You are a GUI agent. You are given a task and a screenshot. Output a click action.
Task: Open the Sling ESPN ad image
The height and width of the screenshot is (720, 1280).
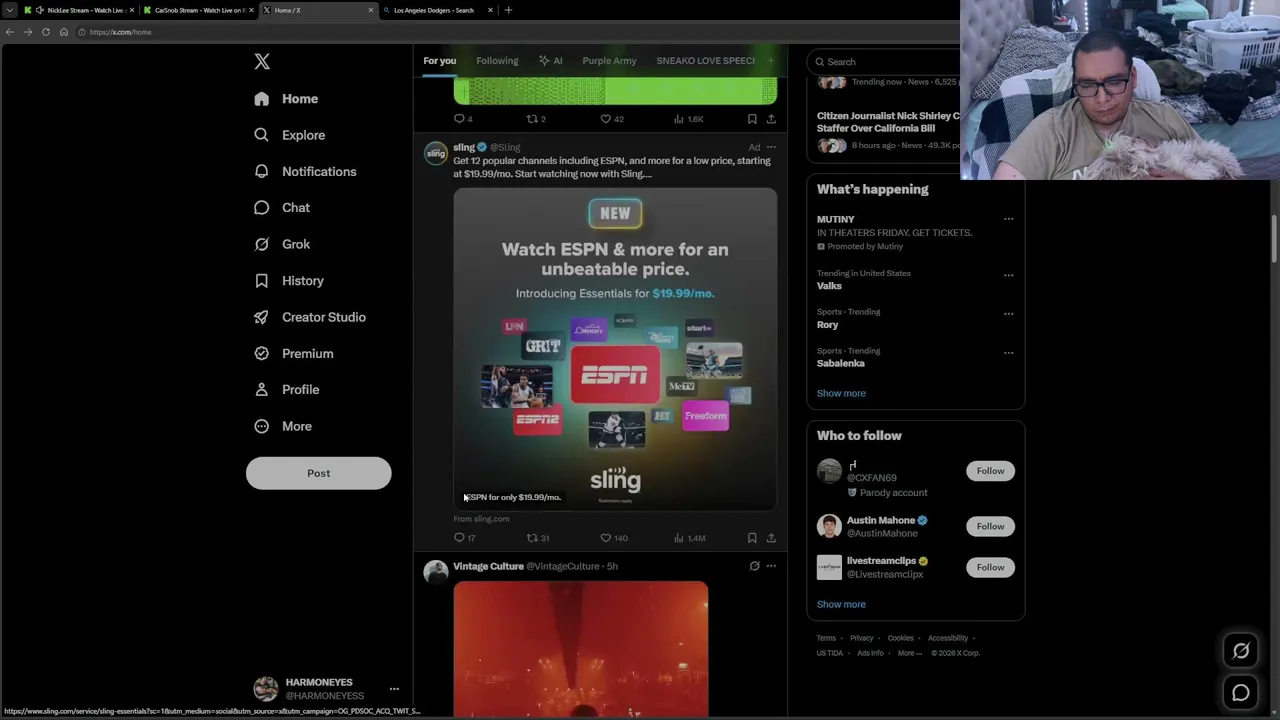[615, 349]
